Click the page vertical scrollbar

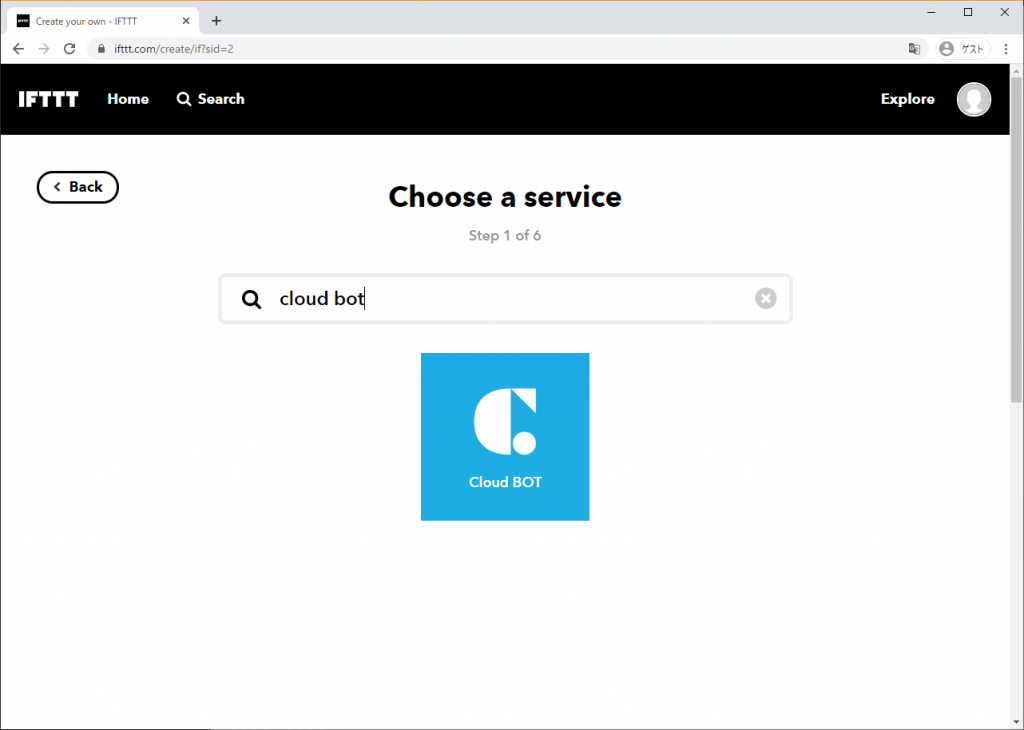click(x=1016, y=239)
